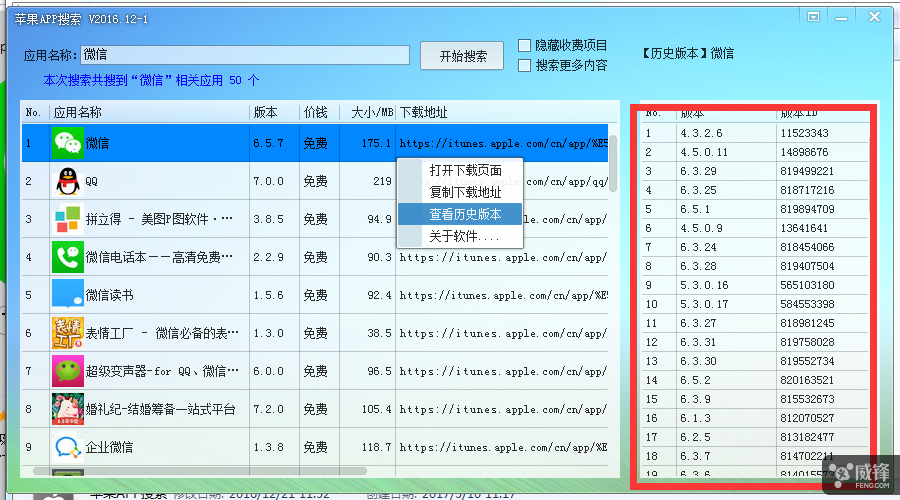Click version ID 819758028
Screen dimensions: 900x500
(807, 342)
